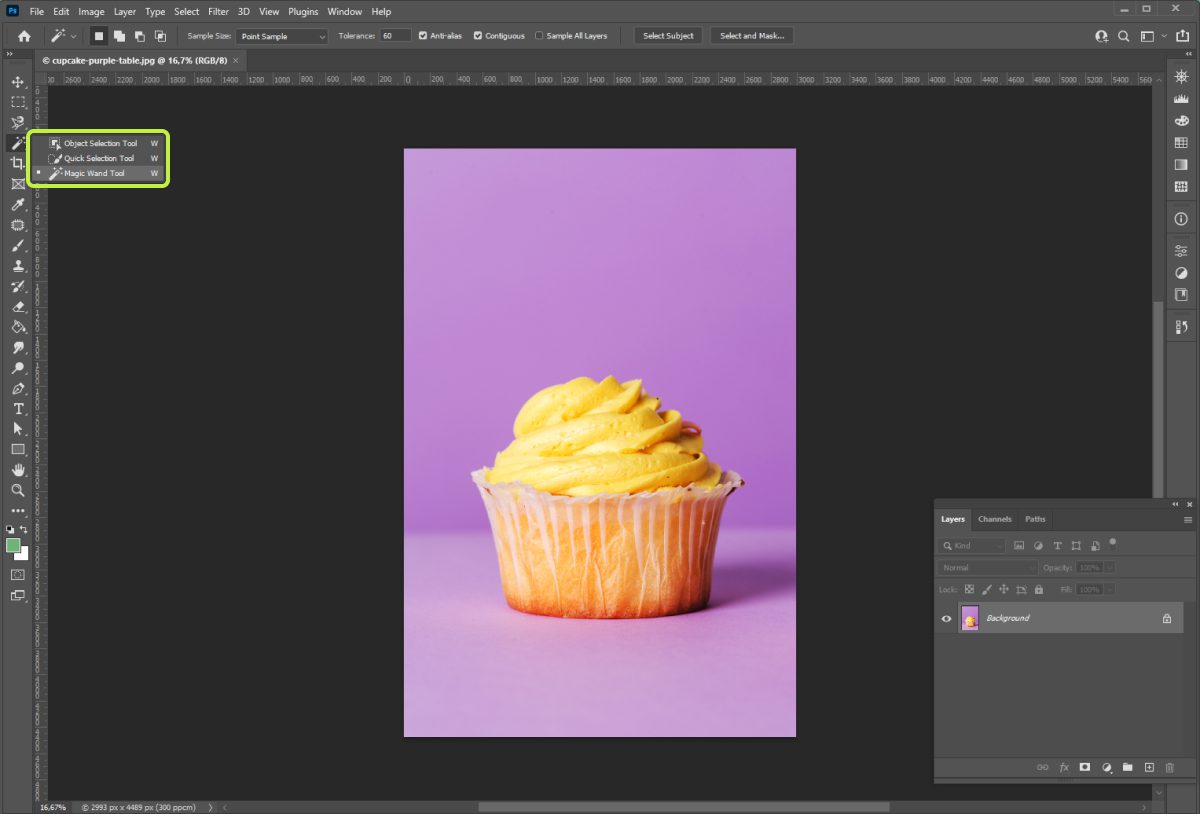Click the Share export icon top right
Screen dimensions: 1200x814
click(1182, 36)
